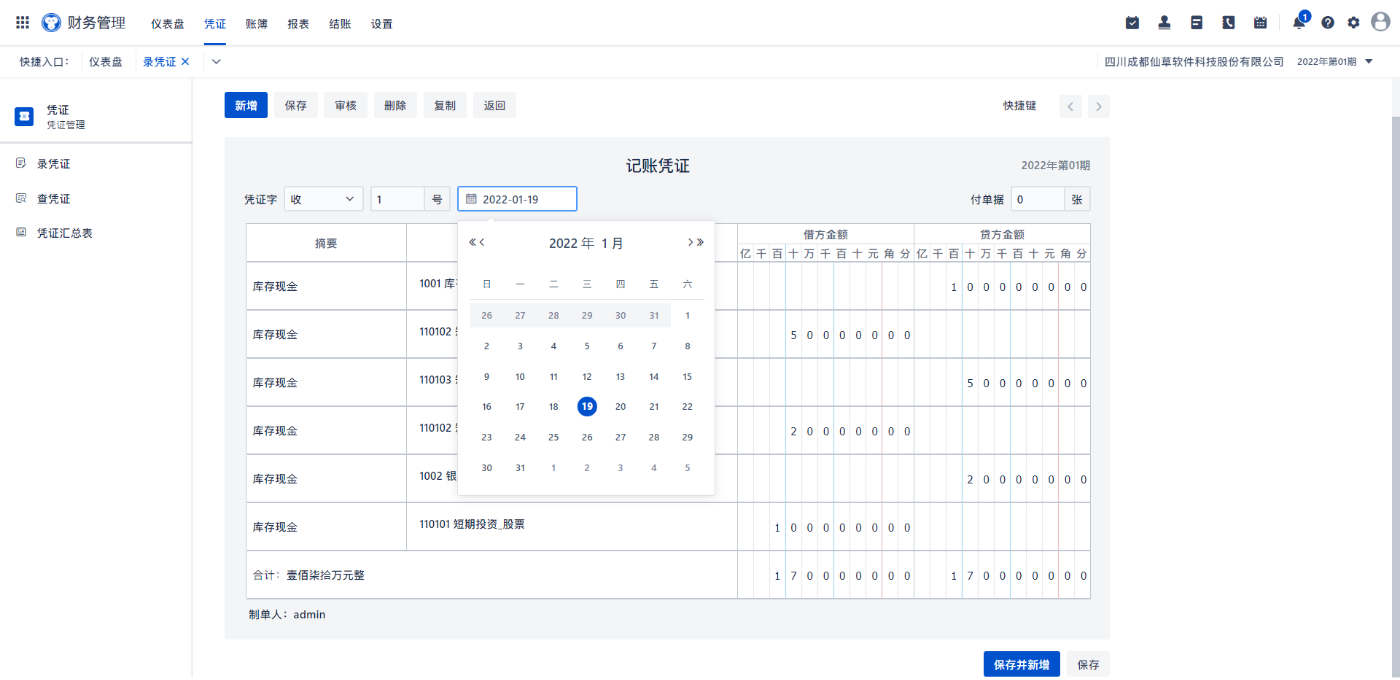Image resolution: width=1400 pixels, height=680 pixels.
Task: Open 查凭证 from the sidebar
Action: pos(53,199)
